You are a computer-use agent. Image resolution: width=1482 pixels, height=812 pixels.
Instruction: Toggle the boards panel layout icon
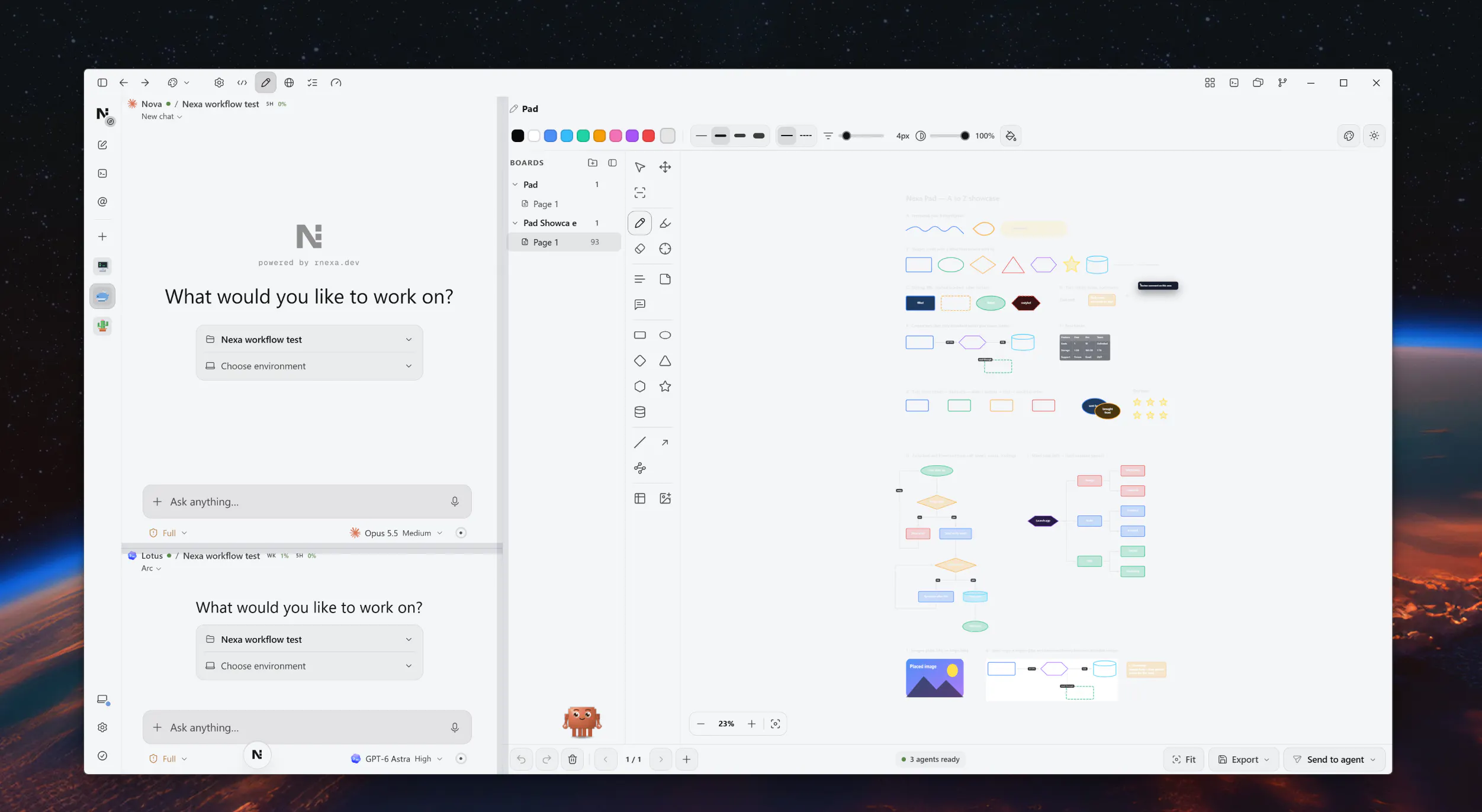(x=612, y=163)
